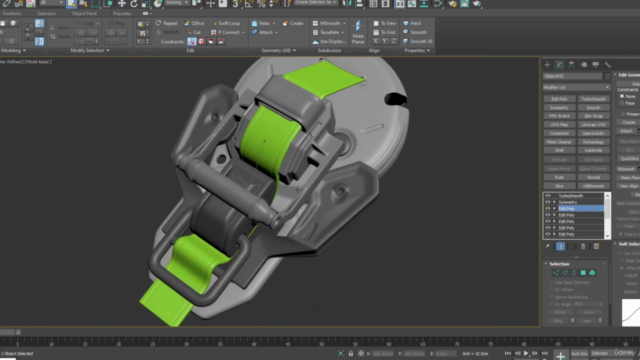This screenshot has height=360, width=640.
Task: Toggle eye of the highlighted Edit Poly
Action: [548, 209]
